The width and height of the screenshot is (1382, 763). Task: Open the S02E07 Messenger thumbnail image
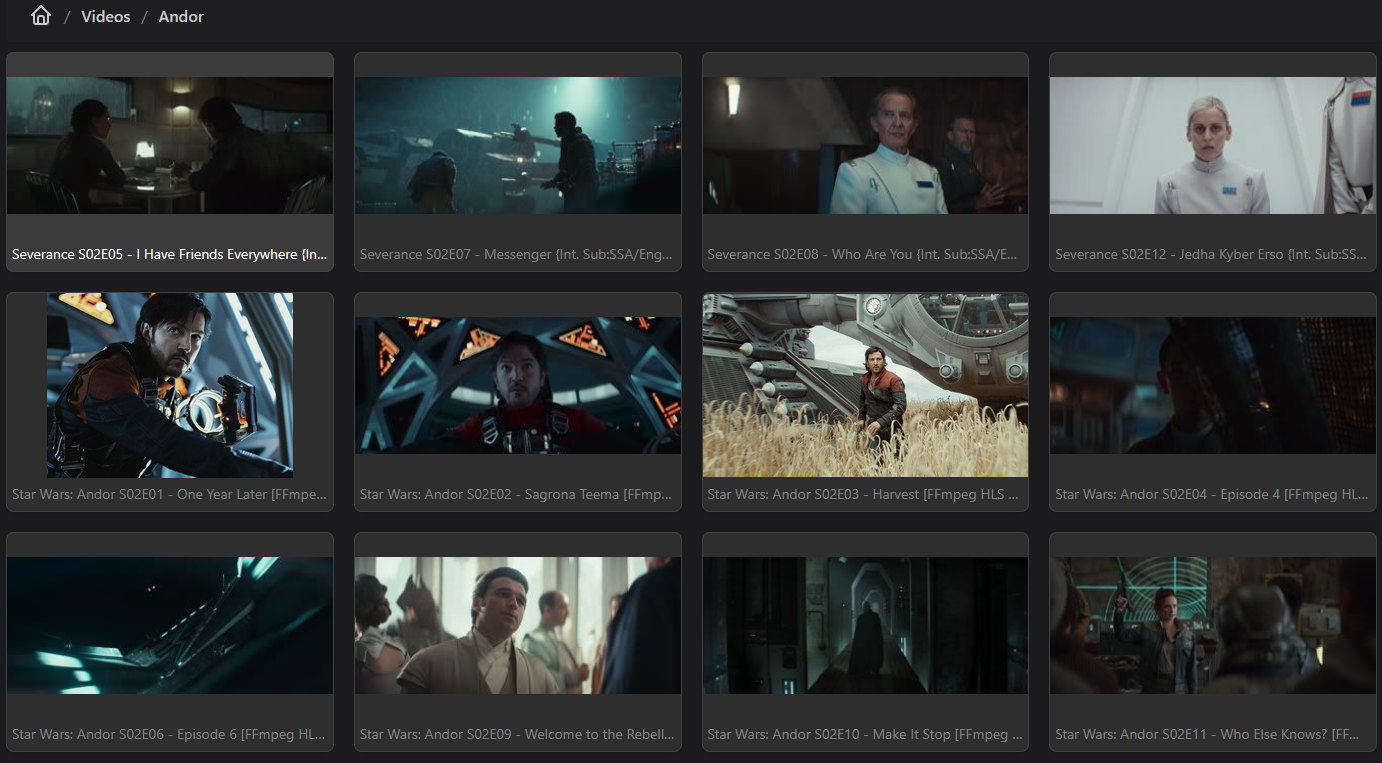click(x=518, y=146)
